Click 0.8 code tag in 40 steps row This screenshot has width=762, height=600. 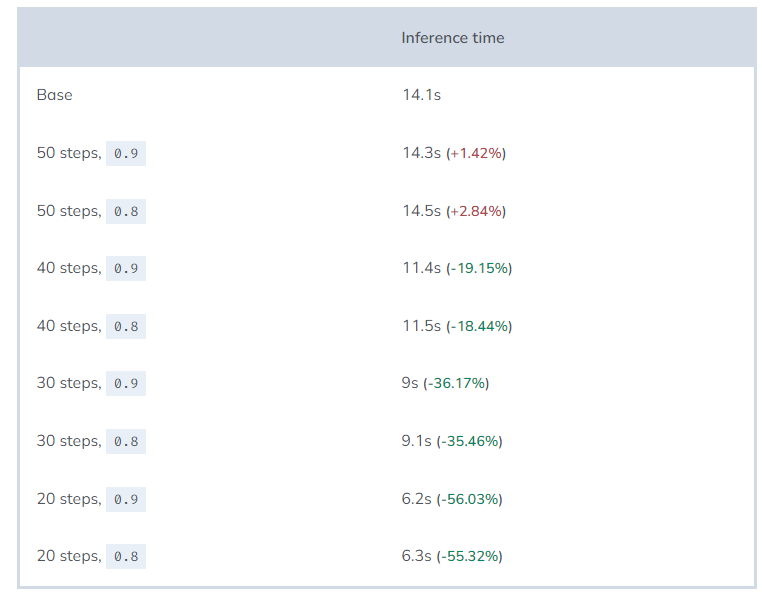coord(126,326)
